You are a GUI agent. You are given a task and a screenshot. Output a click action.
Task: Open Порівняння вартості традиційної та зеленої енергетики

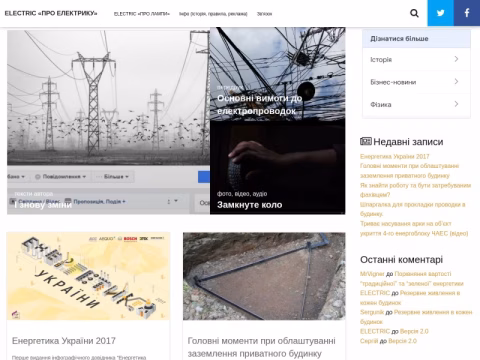412,279
